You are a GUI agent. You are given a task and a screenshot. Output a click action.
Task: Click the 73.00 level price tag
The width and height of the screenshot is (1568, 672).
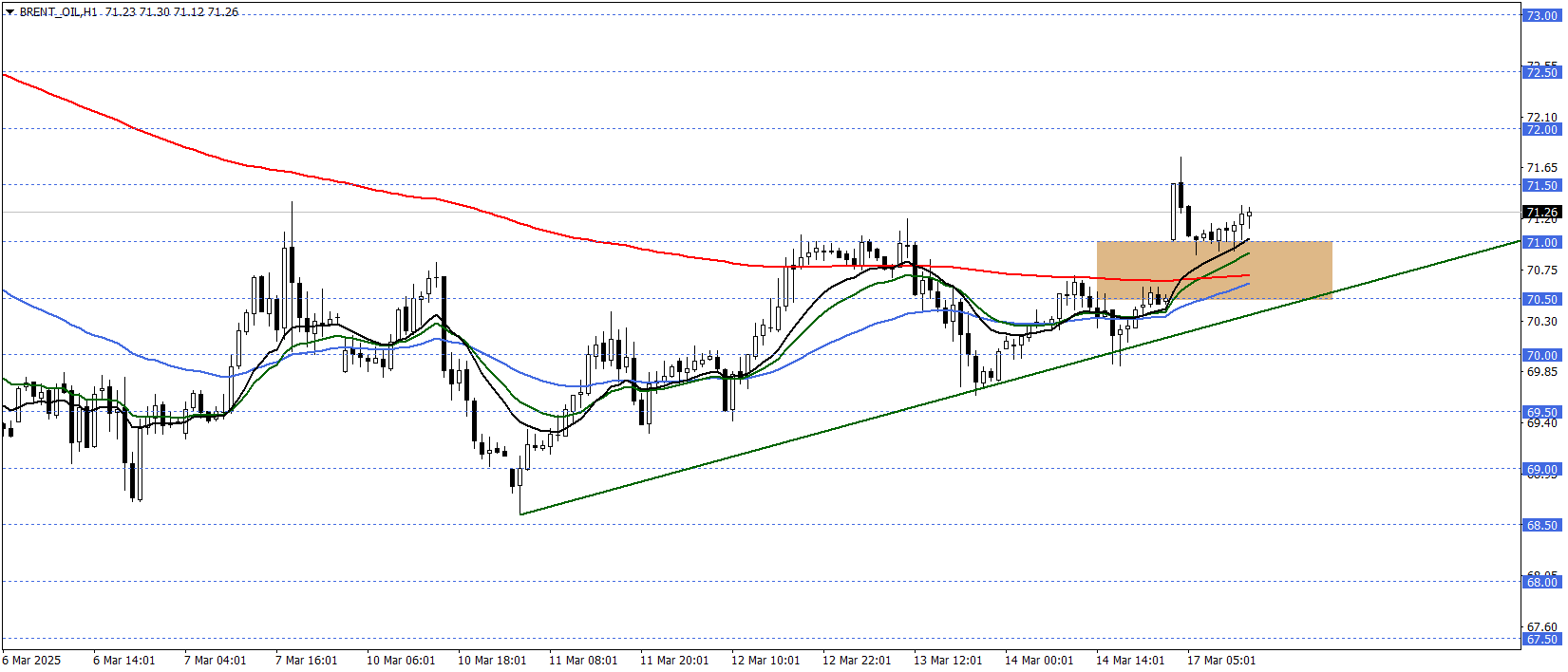pyautogui.click(x=1541, y=15)
